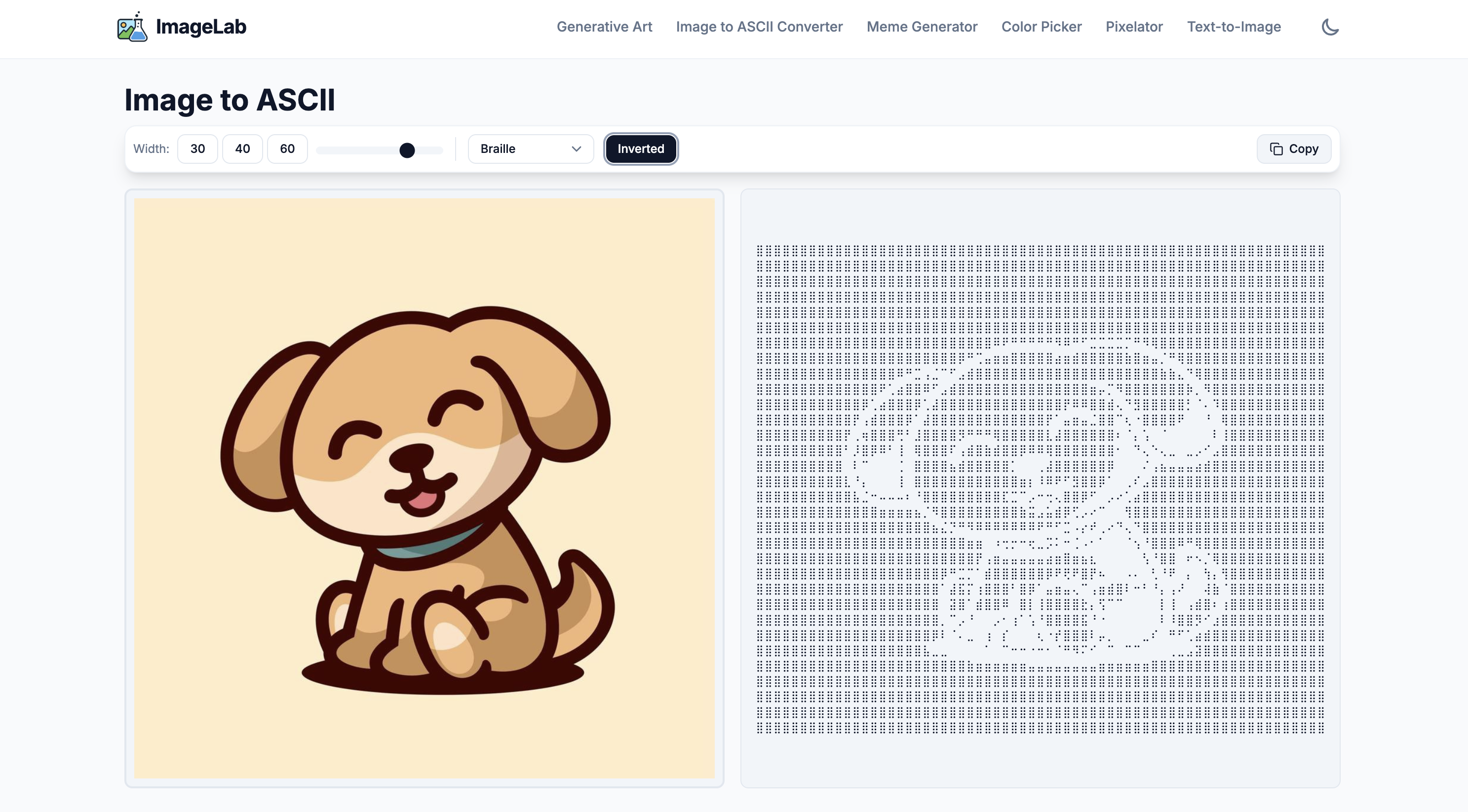This screenshot has height=812, width=1468.
Task: Click the Braille ASCII output area
Action: [1040, 488]
